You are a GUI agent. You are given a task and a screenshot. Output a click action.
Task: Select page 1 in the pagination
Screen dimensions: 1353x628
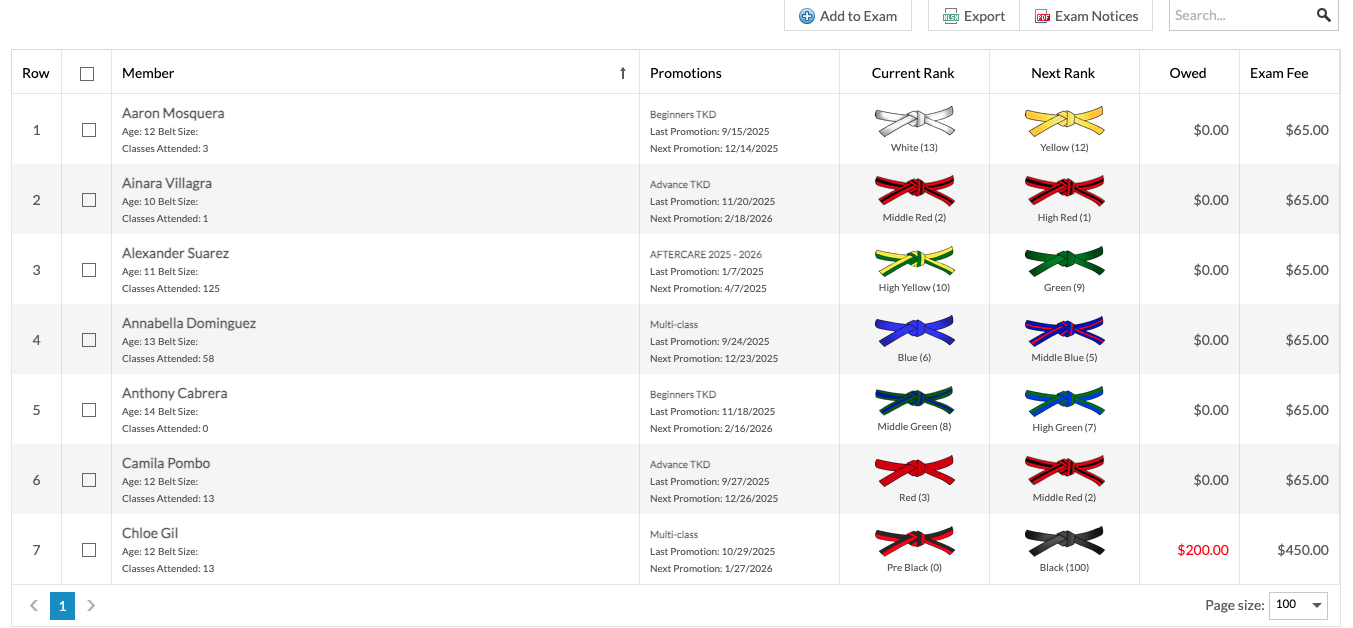click(x=62, y=605)
